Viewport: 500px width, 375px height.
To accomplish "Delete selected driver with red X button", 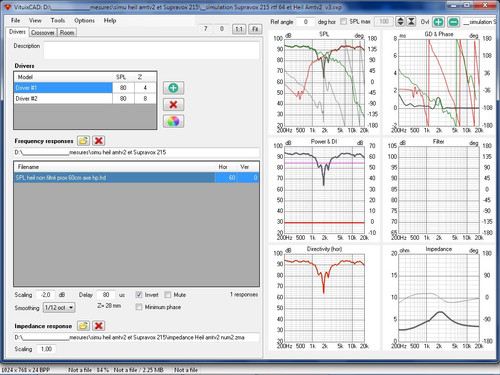I will tap(173, 105).
